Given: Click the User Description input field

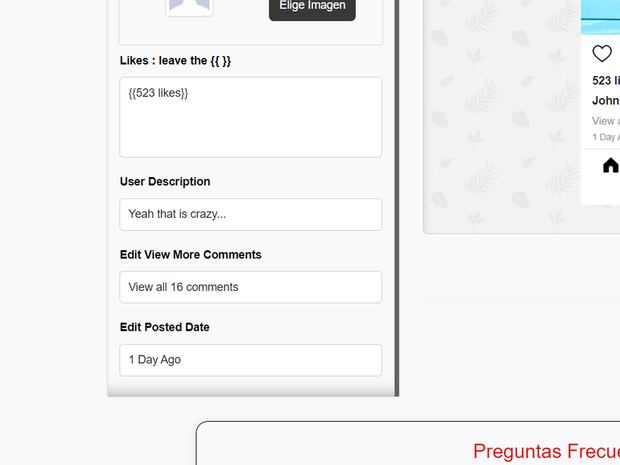Looking at the screenshot, I should coord(250,214).
